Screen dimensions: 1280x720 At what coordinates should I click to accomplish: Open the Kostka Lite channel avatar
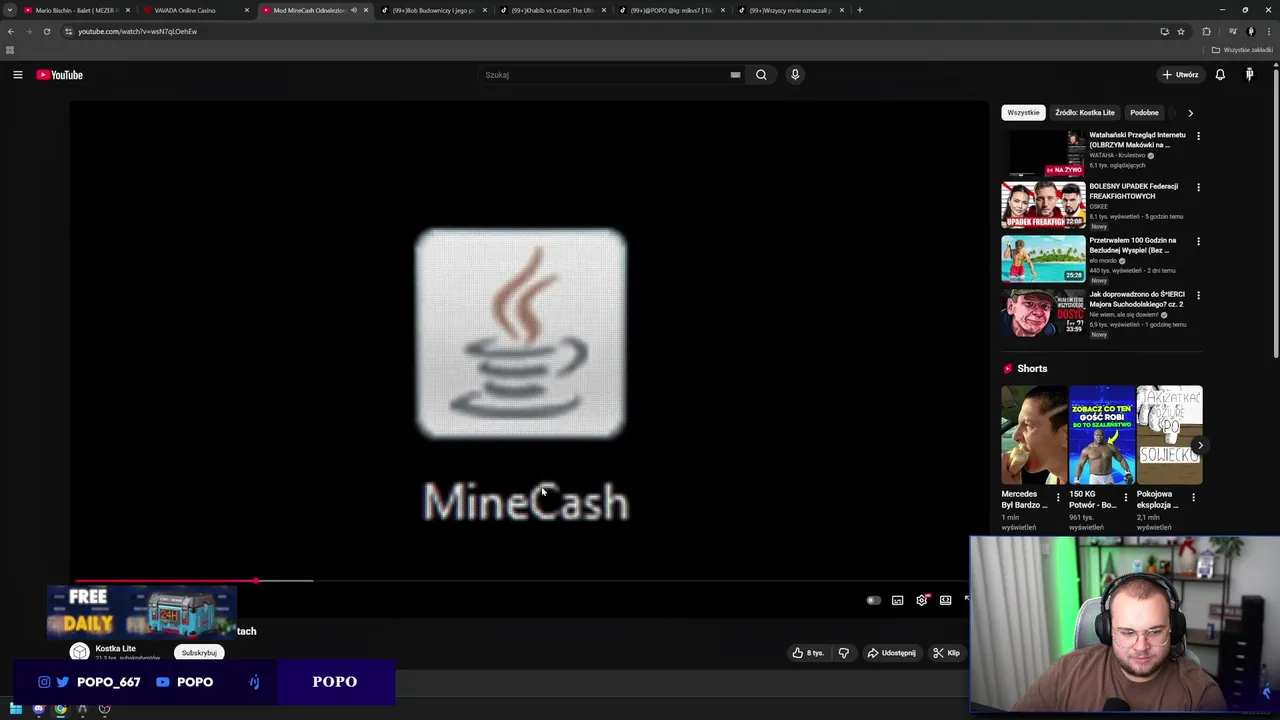[79, 652]
